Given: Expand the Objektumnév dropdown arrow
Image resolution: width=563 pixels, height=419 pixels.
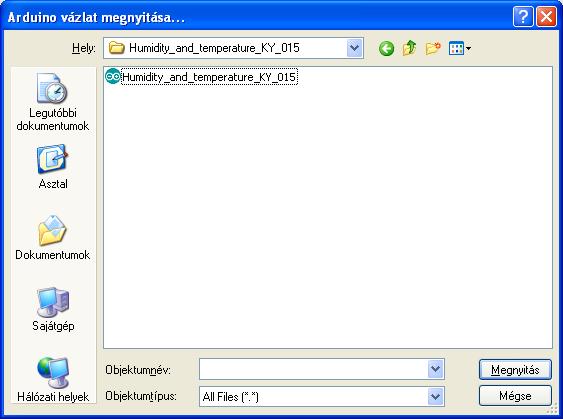Looking at the screenshot, I should click(436, 369).
